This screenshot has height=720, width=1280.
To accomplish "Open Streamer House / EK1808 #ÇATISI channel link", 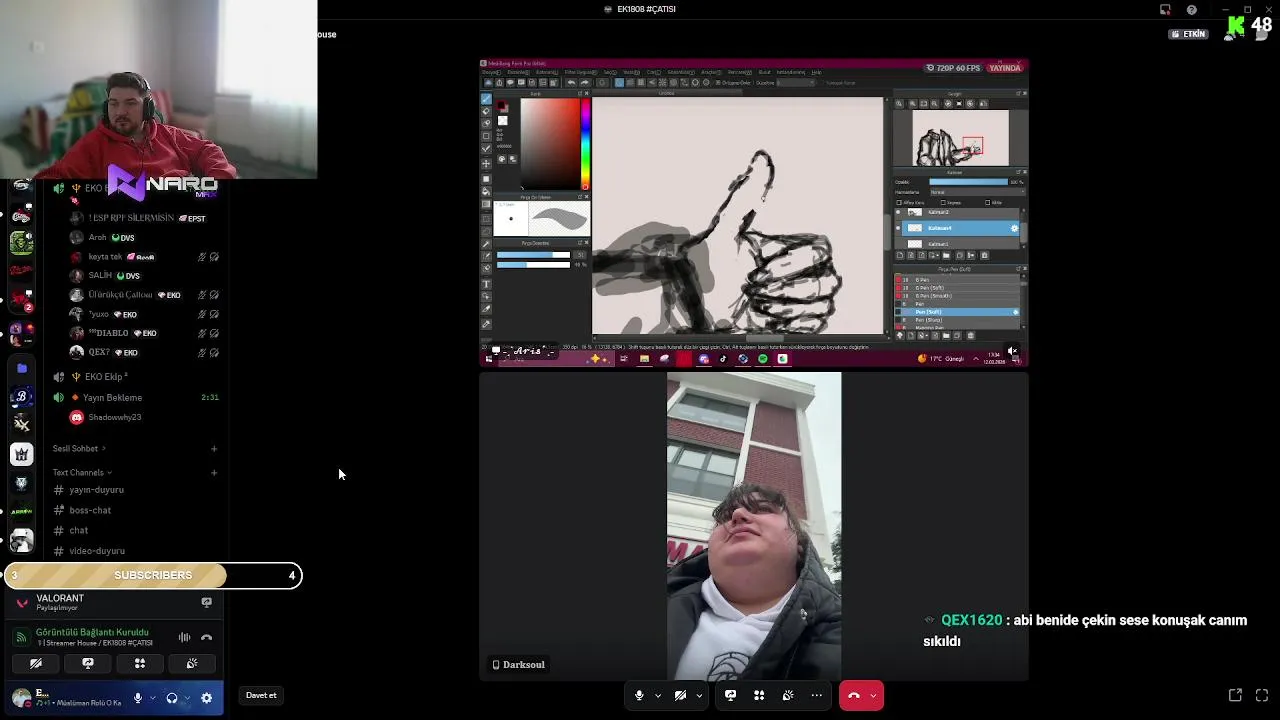I will (95, 643).
